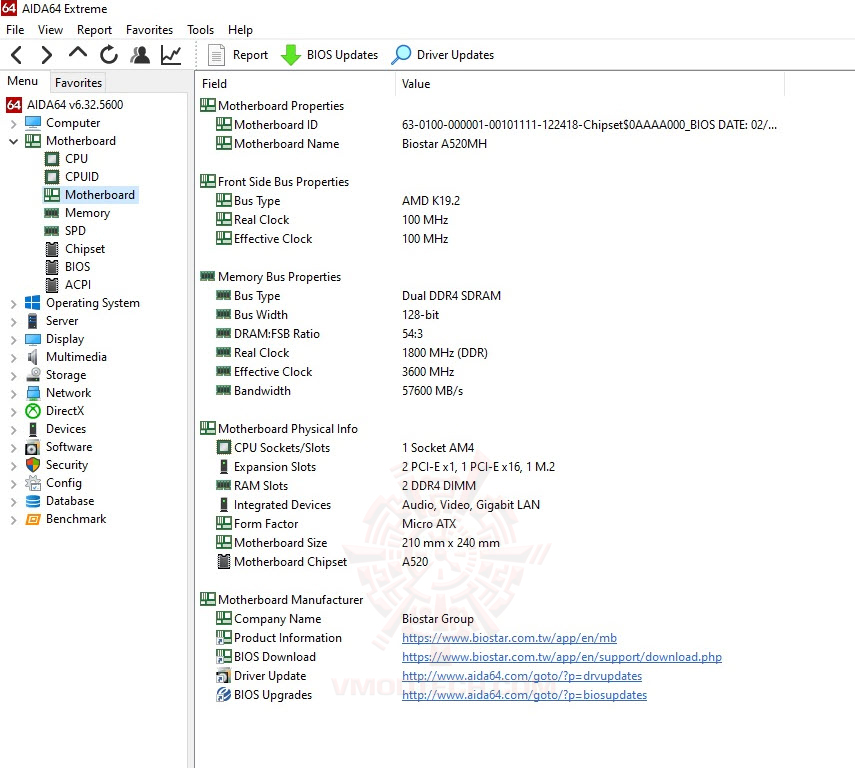Screen dimensions: 855x768
Task: Expand the Software tree node
Action: click(x=14, y=448)
